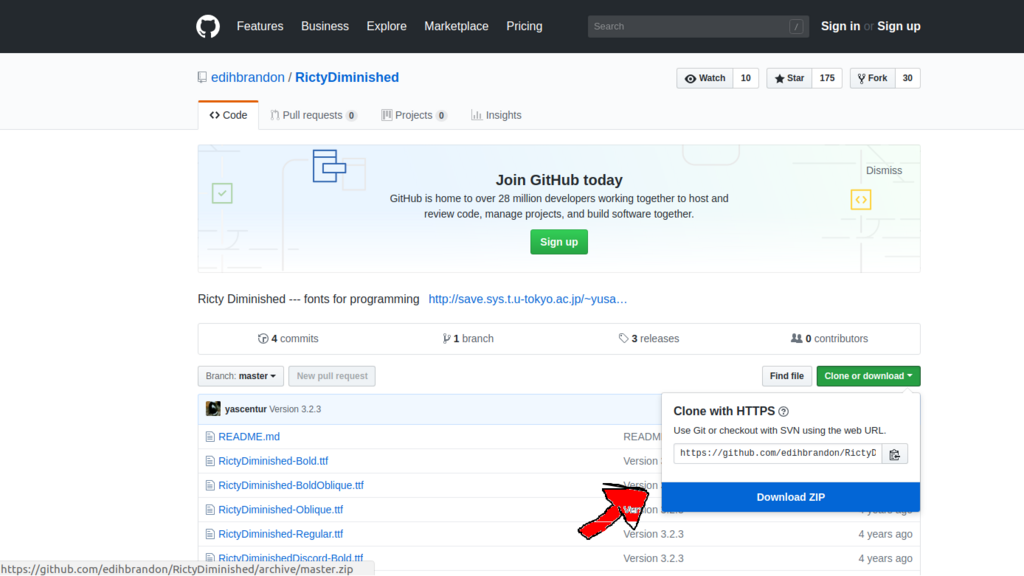View the 3 releases page
Image resolution: width=1024 pixels, height=576 pixels.
[x=648, y=338]
